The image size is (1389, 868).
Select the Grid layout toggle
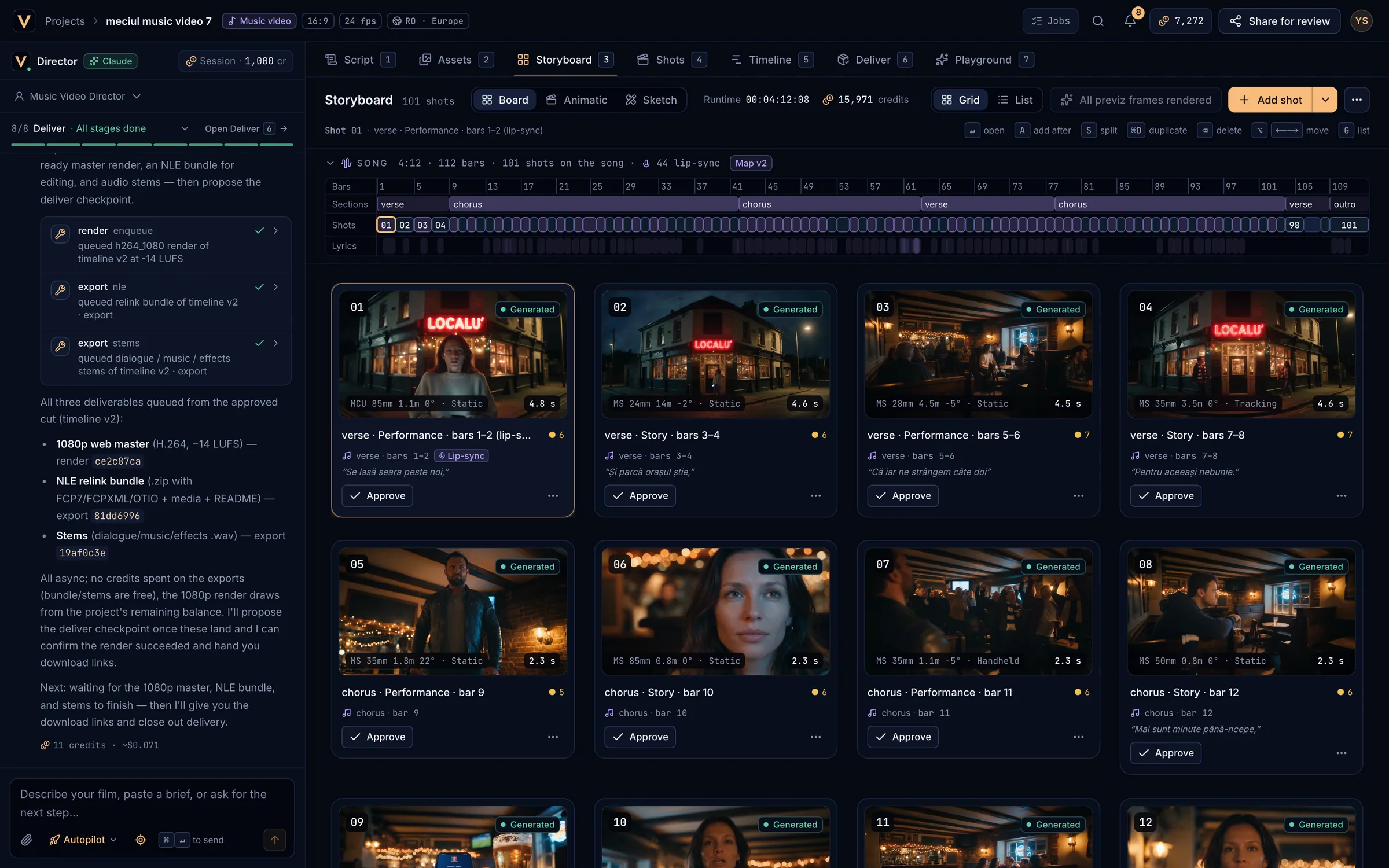pyautogui.click(x=961, y=100)
